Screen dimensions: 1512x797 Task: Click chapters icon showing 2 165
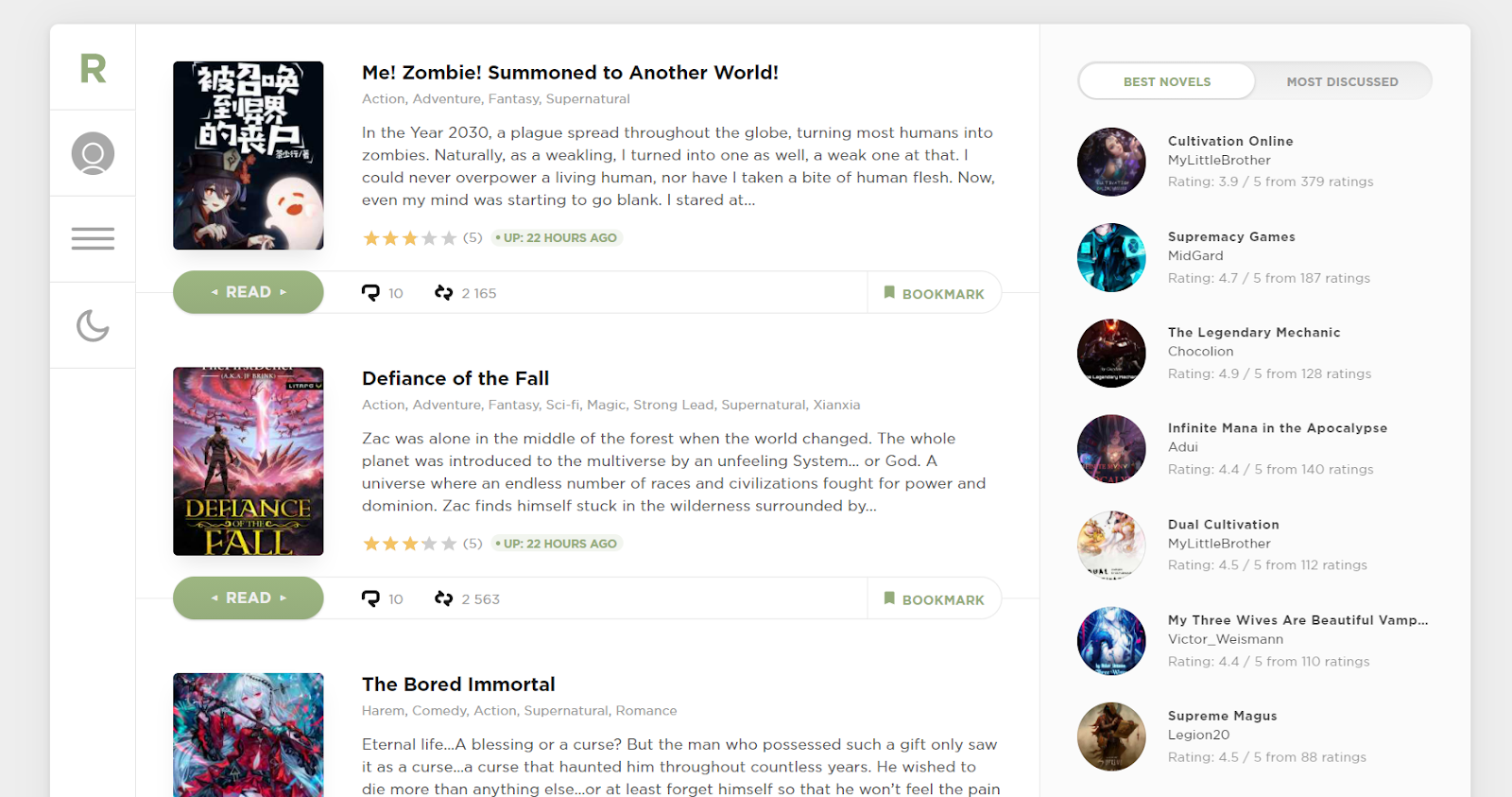point(443,293)
